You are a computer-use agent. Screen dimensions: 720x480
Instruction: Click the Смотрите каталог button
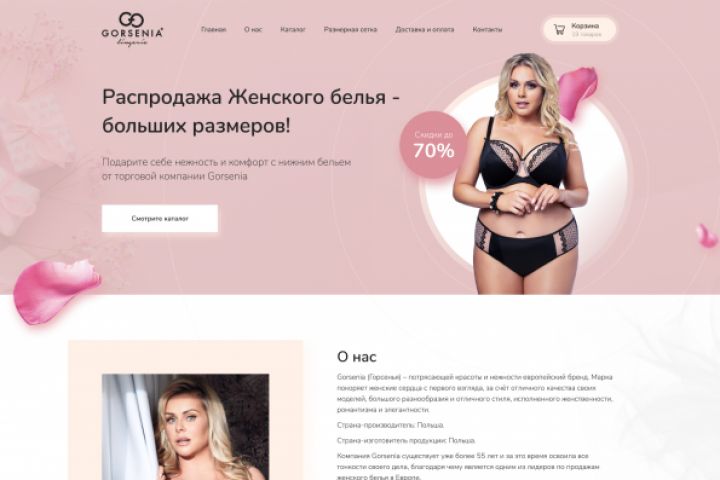[160, 219]
